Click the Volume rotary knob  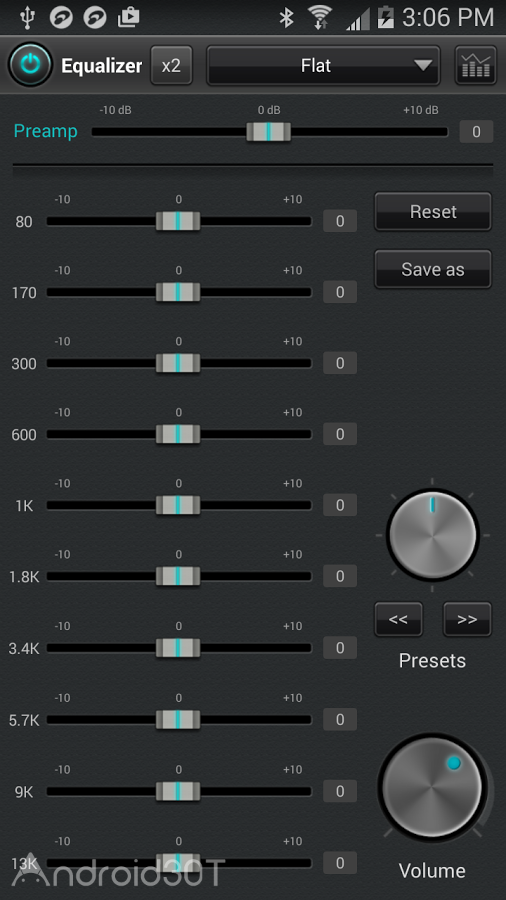(433, 788)
